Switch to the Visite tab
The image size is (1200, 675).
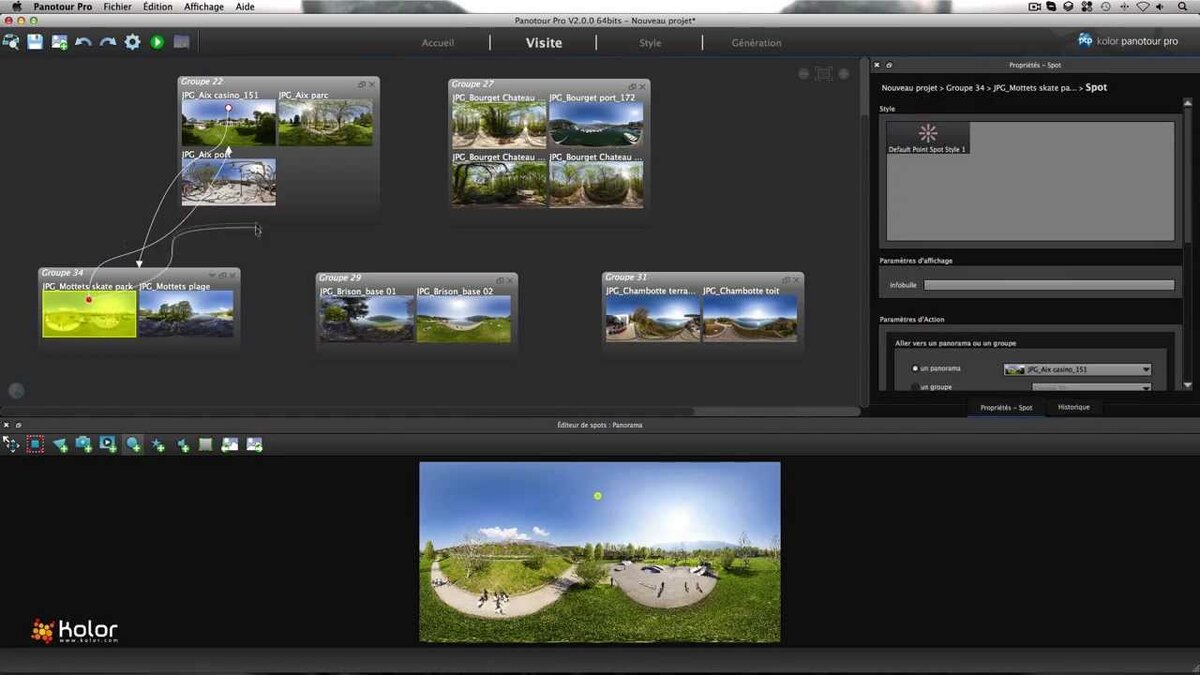(544, 43)
